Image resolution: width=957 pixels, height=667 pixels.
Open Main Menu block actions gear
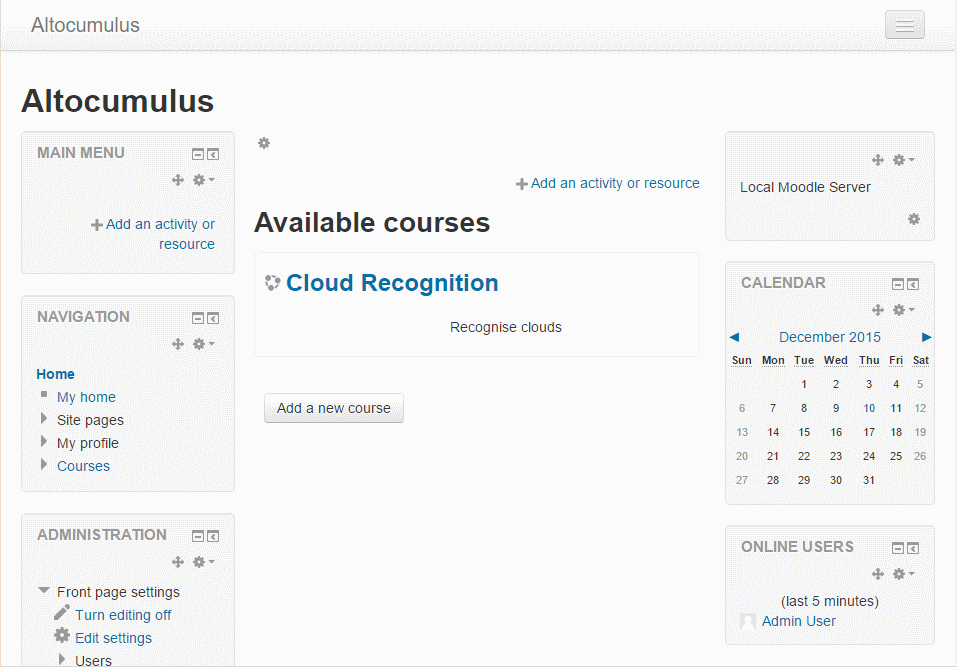coord(203,180)
